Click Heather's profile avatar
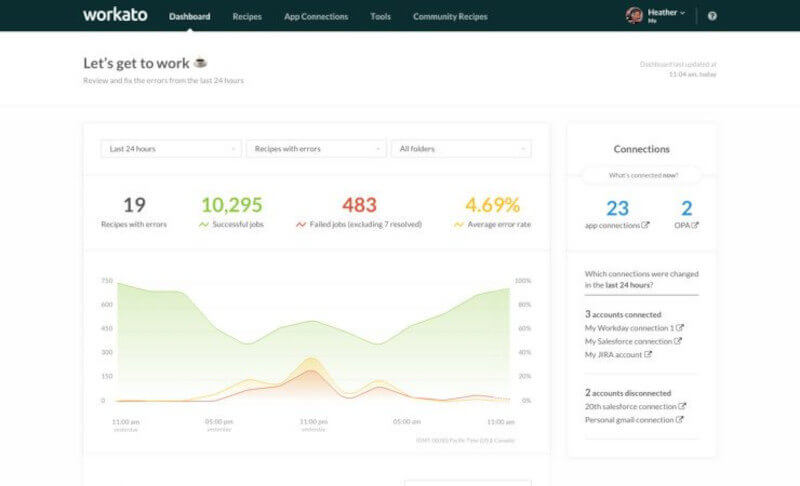This screenshot has height=486, width=800. pyautogui.click(x=634, y=15)
